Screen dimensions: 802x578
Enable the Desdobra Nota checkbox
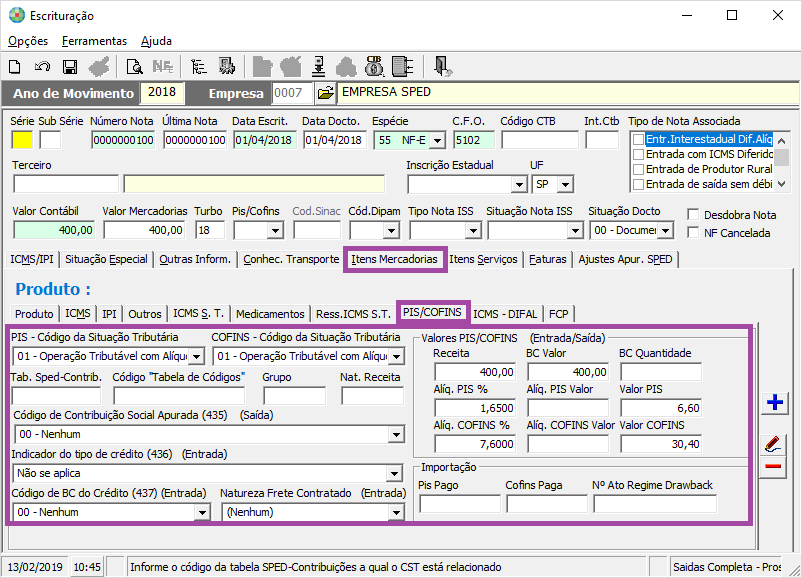693,214
